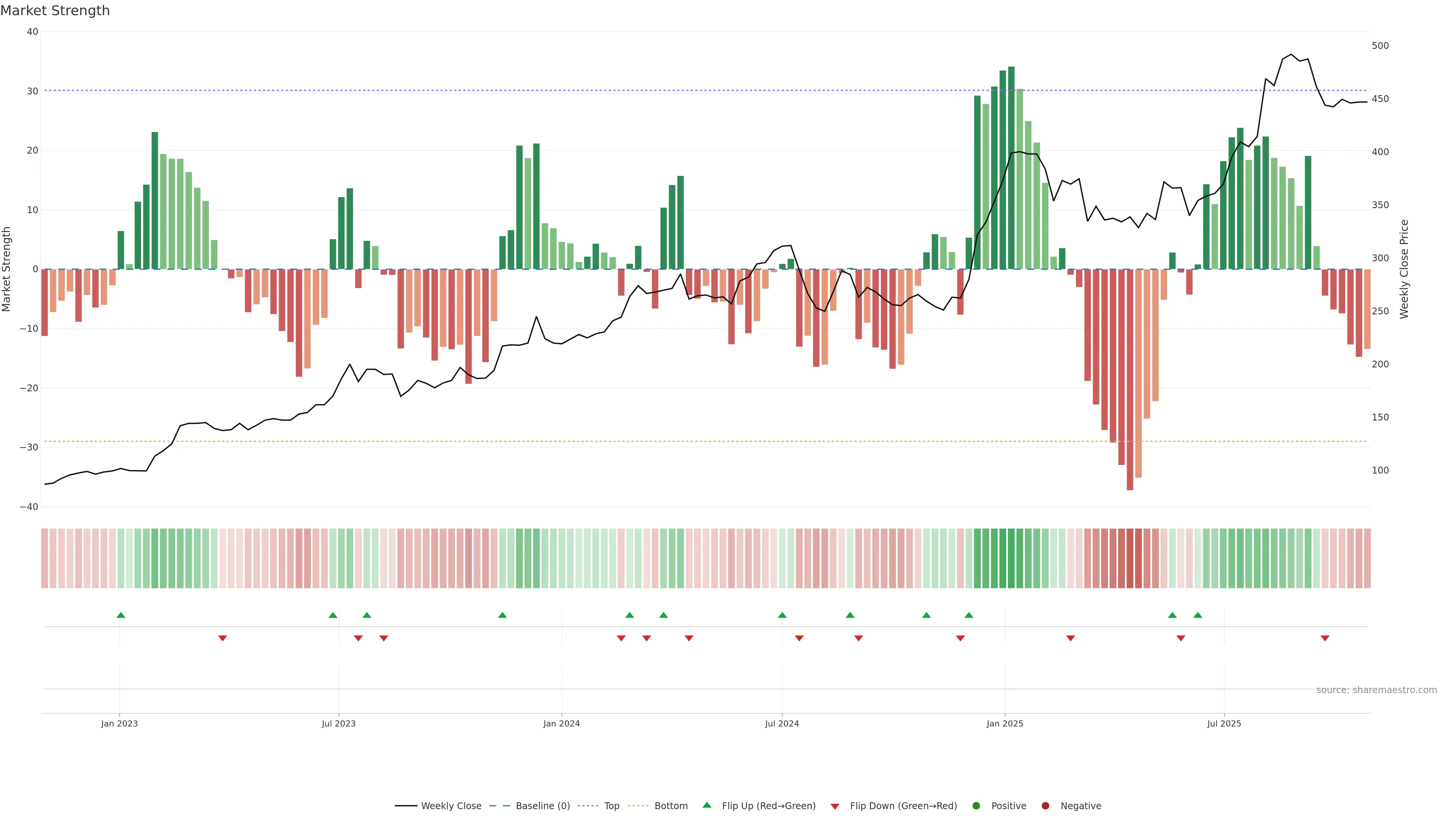Image resolution: width=1456 pixels, height=819 pixels.
Task: Toggle the Baseline (0) legend entry
Action: tap(543, 806)
